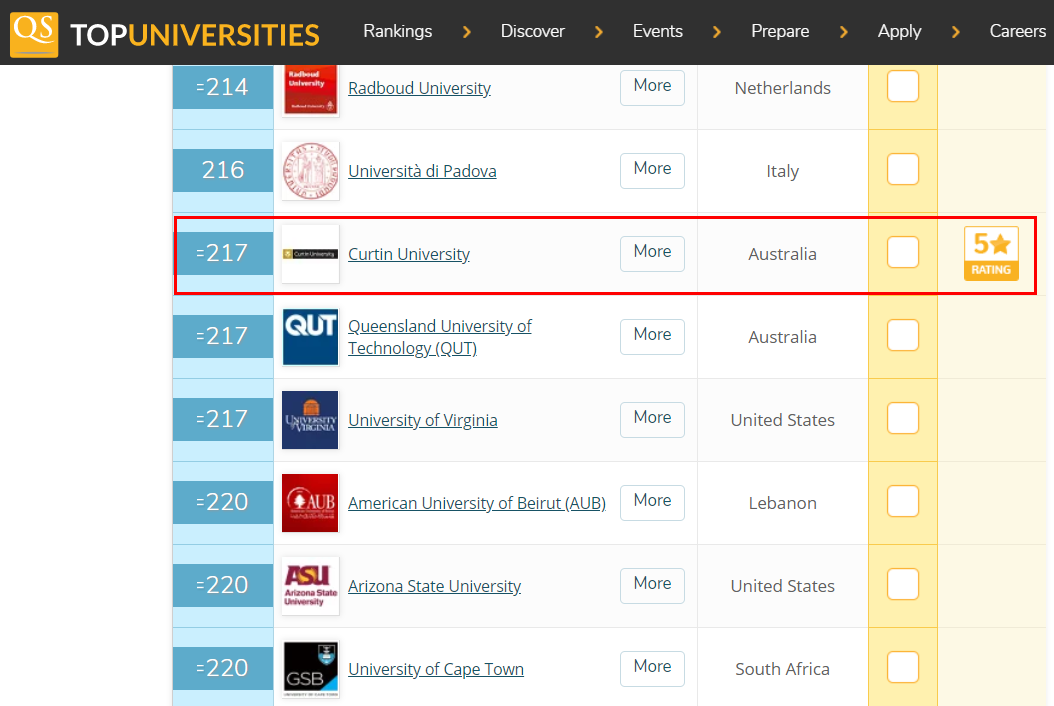1054x706 pixels.
Task: Open the Arizona State University link
Action: tap(434, 586)
